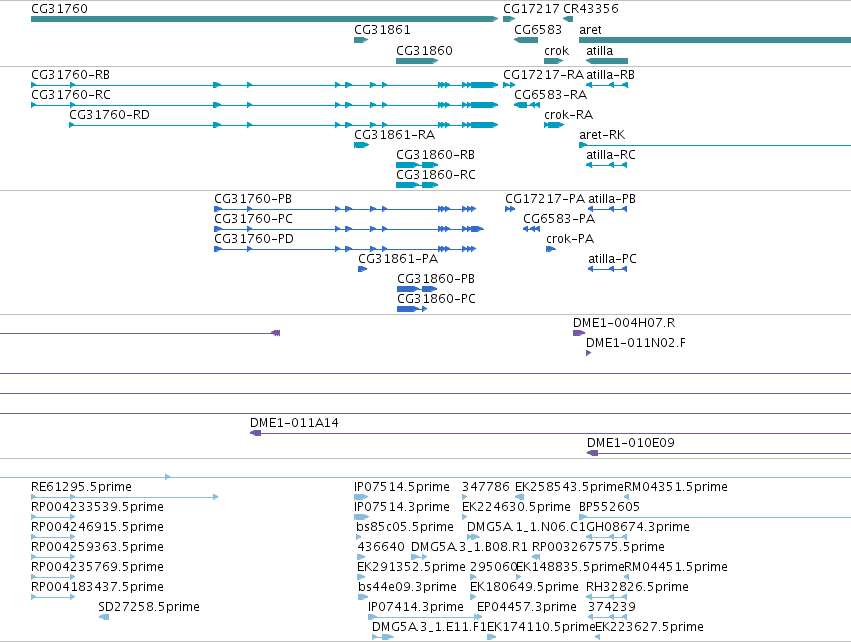Click protein CG6583-PA
851x642 pixels.
[x=531, y=229]
